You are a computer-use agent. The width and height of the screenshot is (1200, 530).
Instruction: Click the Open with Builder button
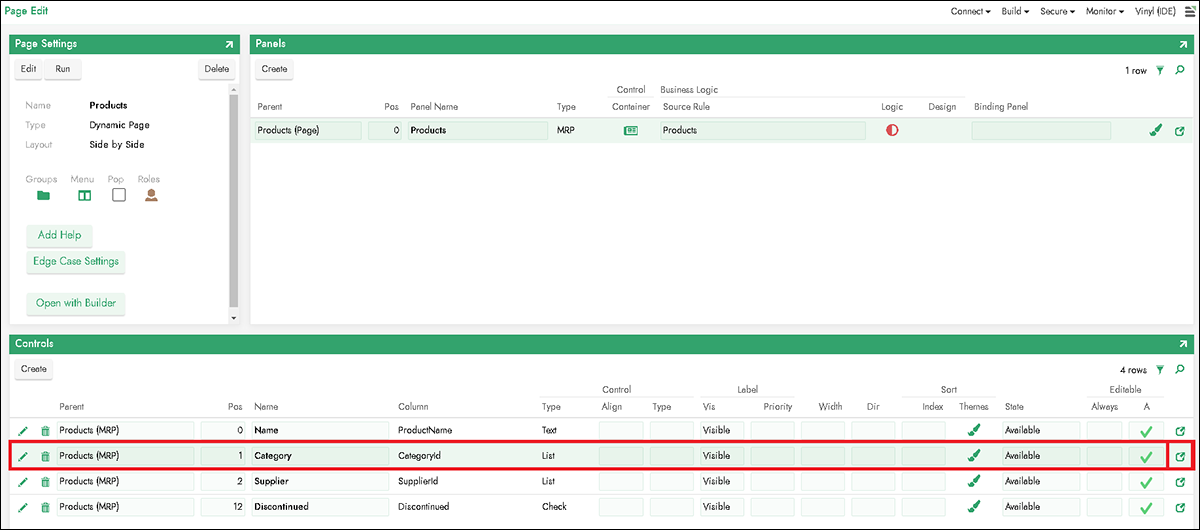(x=75, y=303)
